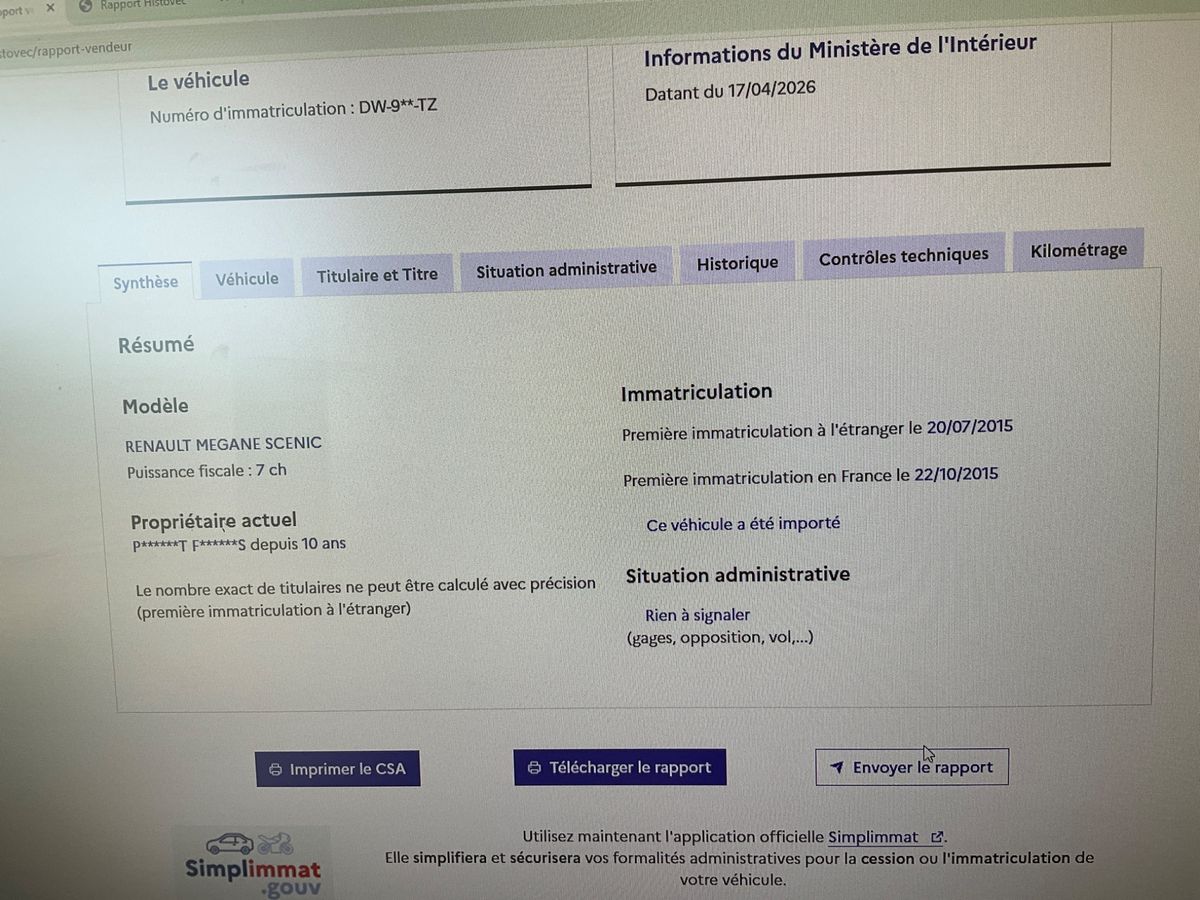The width and height of the screenshot is (1200, 900).
Task: Click the external link icon beside Simplimmat
Action: pos(936,837)
